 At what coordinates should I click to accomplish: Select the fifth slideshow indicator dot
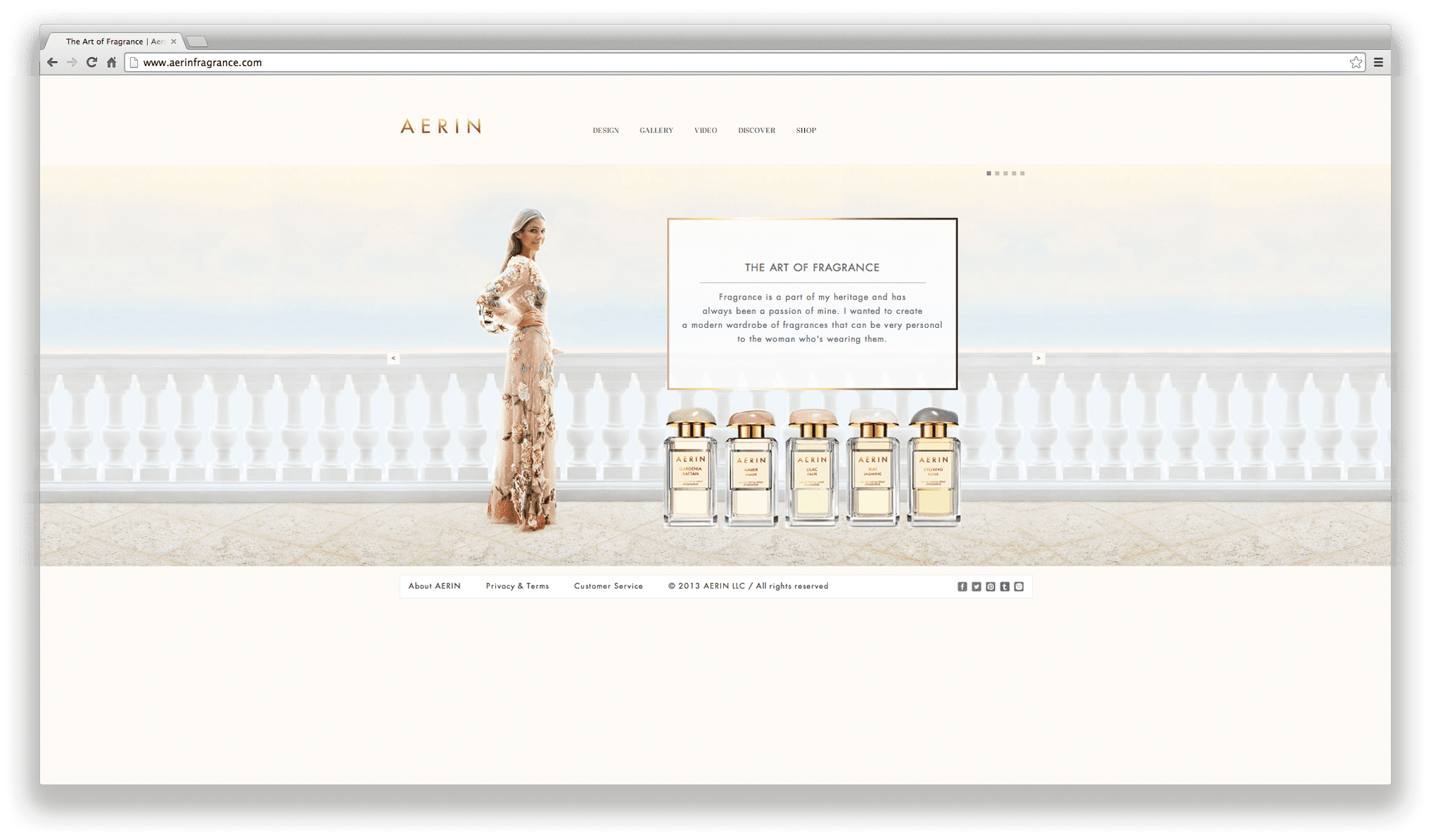(1022, 173)
